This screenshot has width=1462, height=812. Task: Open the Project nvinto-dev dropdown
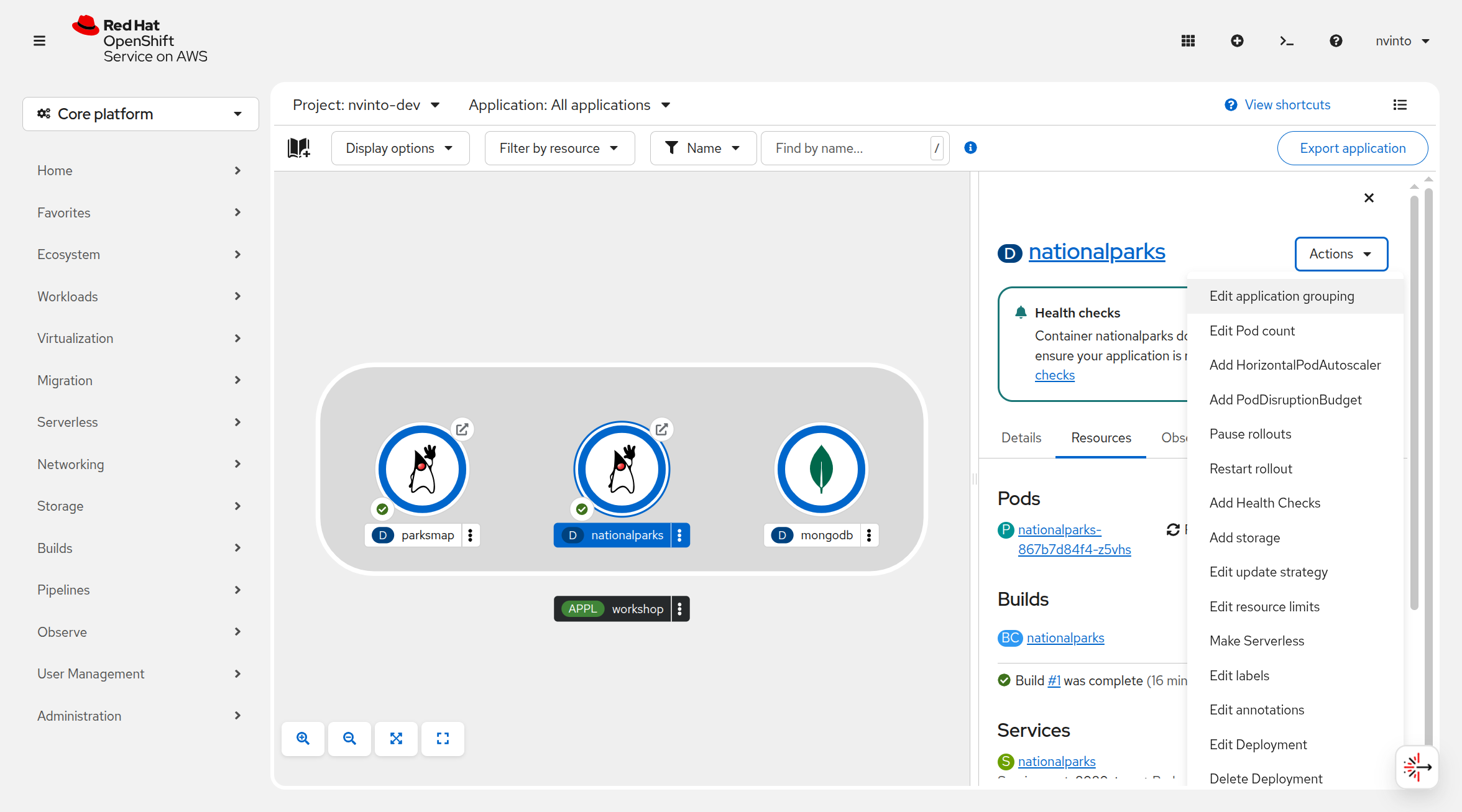pos(367,105)
